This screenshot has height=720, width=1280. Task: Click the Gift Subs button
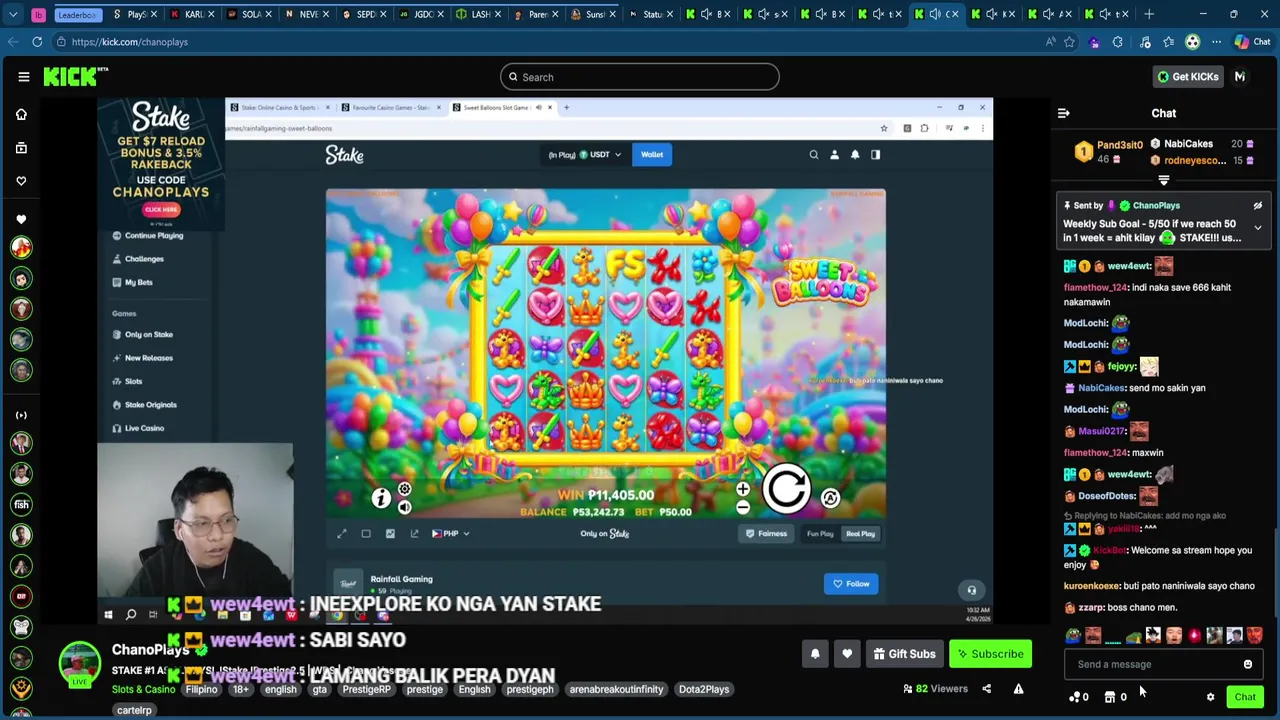904,654
